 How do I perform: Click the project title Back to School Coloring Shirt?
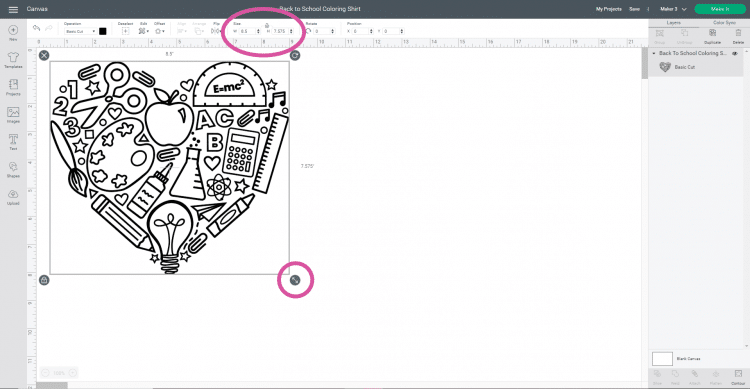click(x=320, y=9)
